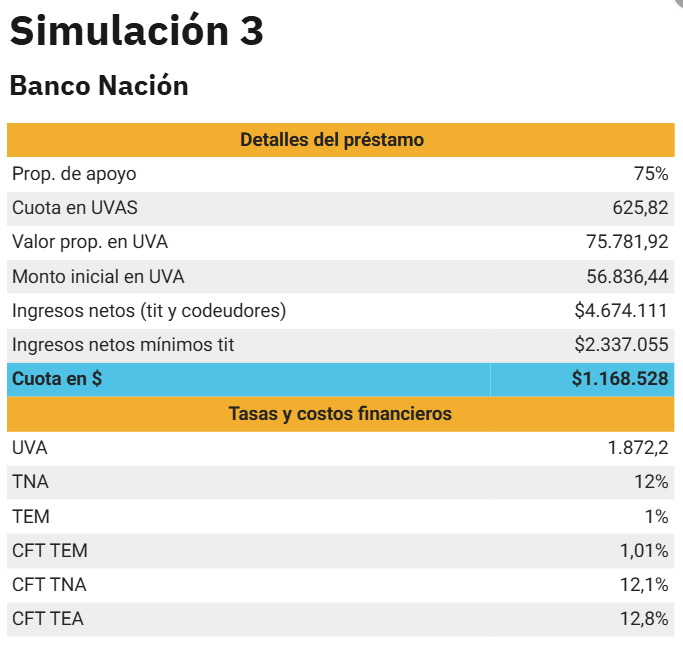Click the Monto inicial en UVA label
The height and width of the screenshot is (649, 683).
coord(98,277)
